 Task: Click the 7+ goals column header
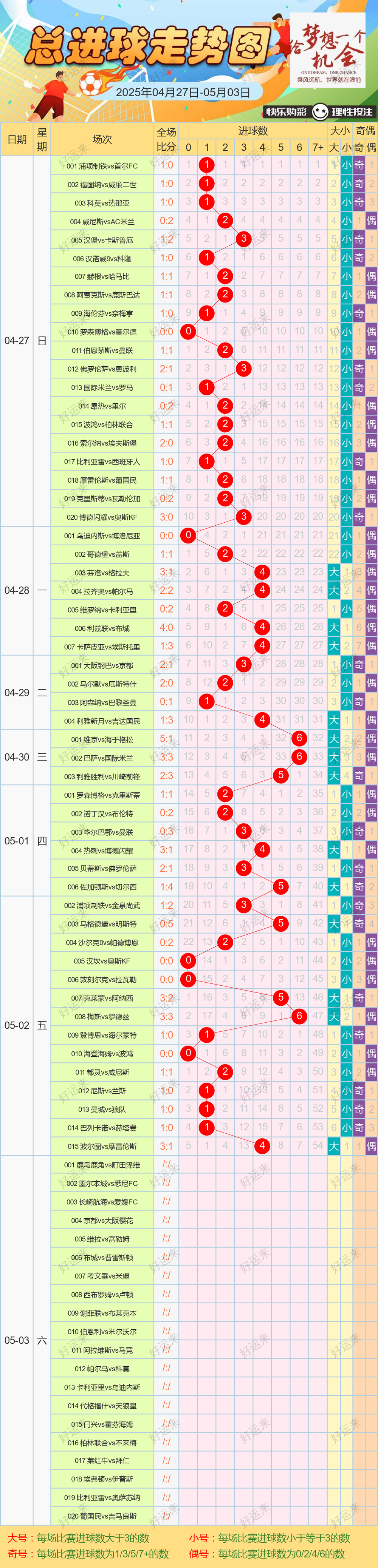[x=318, y=147]
